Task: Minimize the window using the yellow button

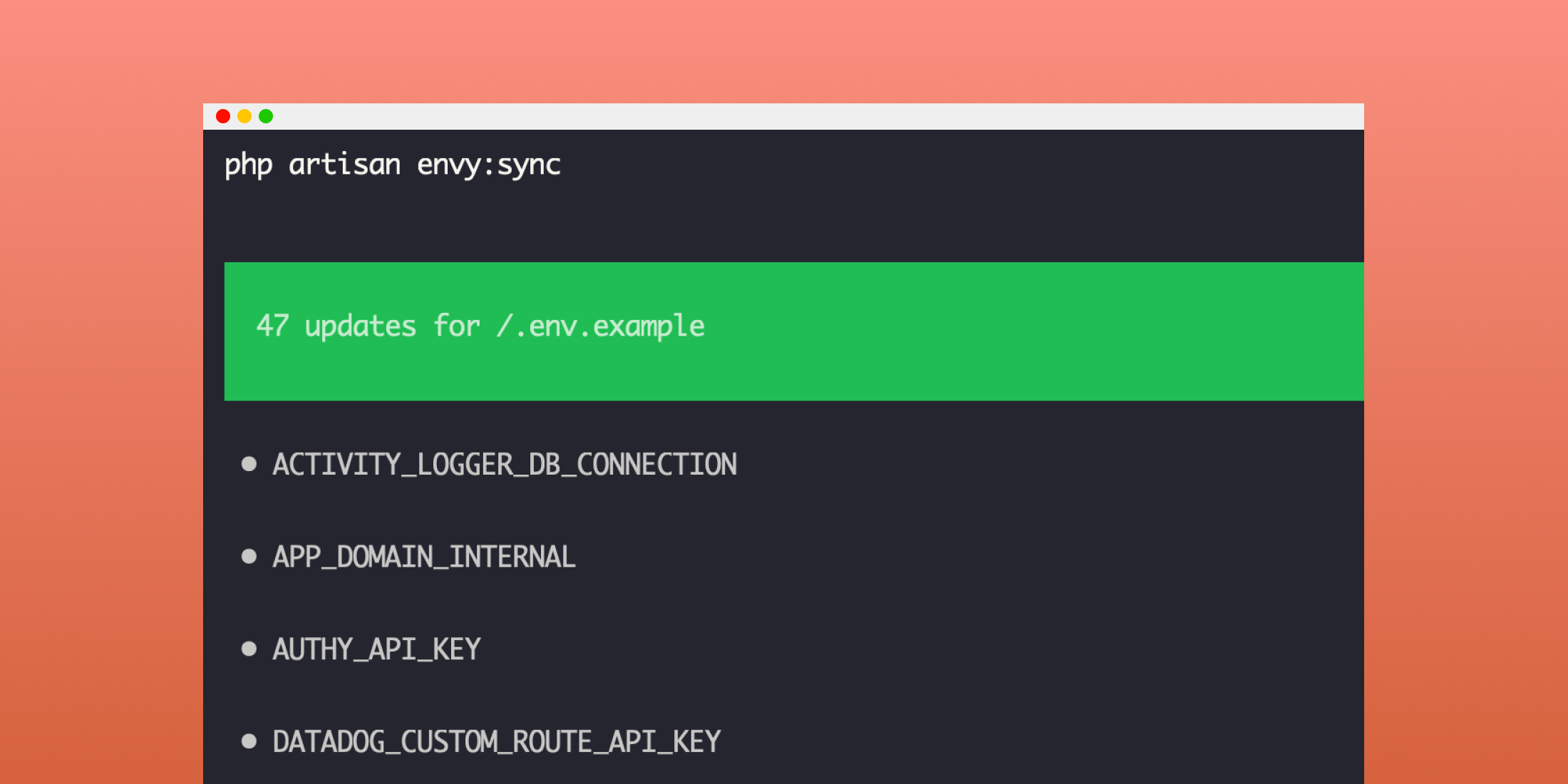Action: pos(244,116)
